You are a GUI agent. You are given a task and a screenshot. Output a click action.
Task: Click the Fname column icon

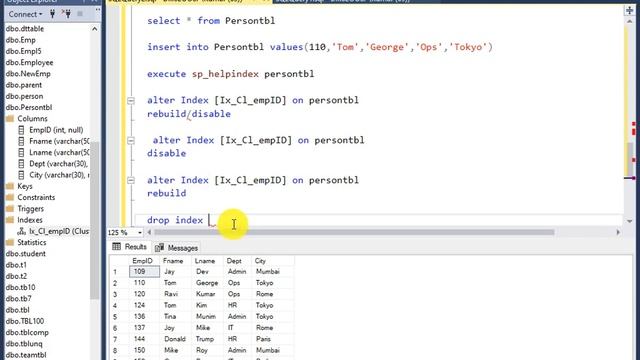21,141
